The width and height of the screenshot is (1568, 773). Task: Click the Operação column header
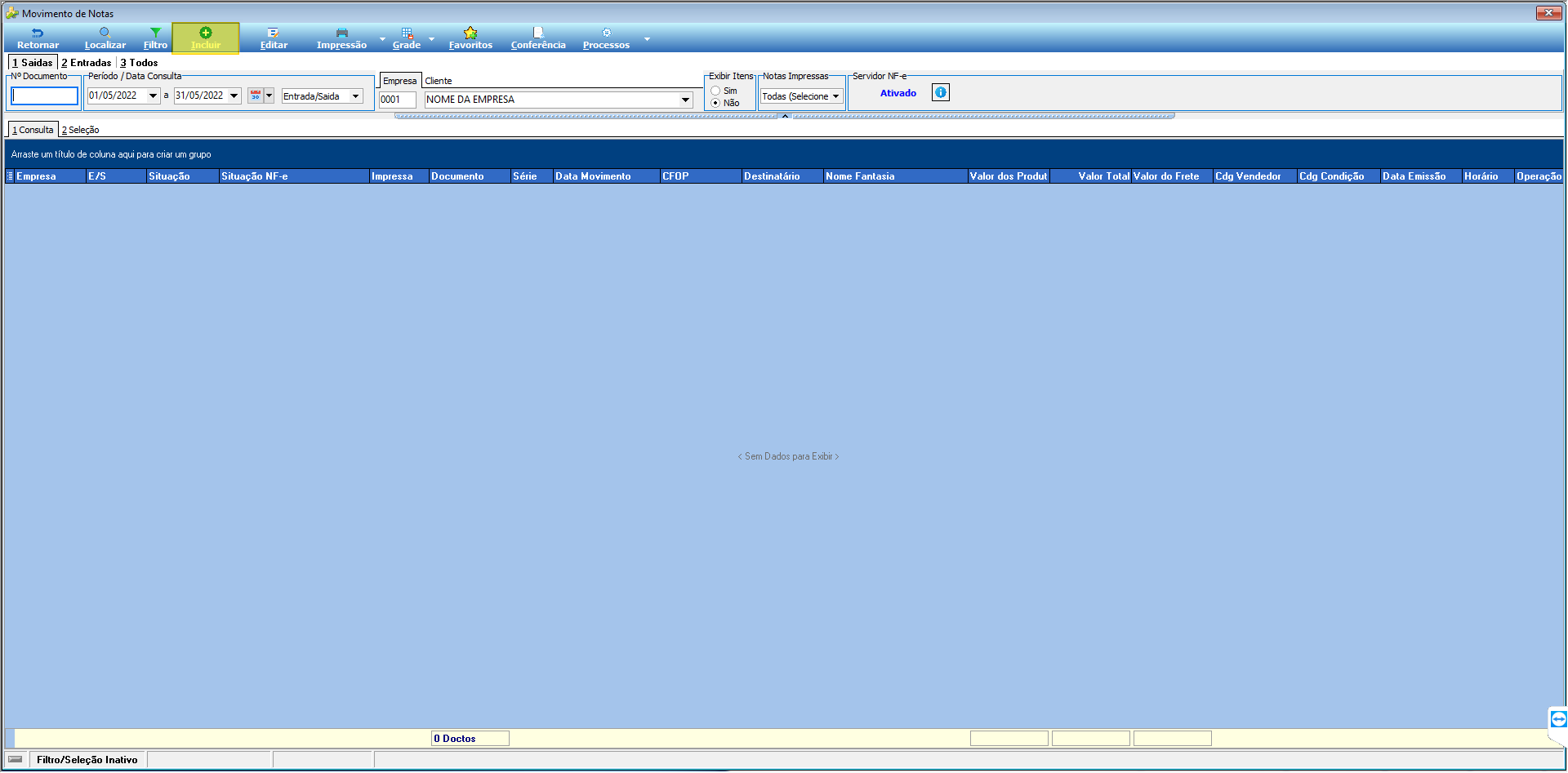click(x=1539, y=176)
